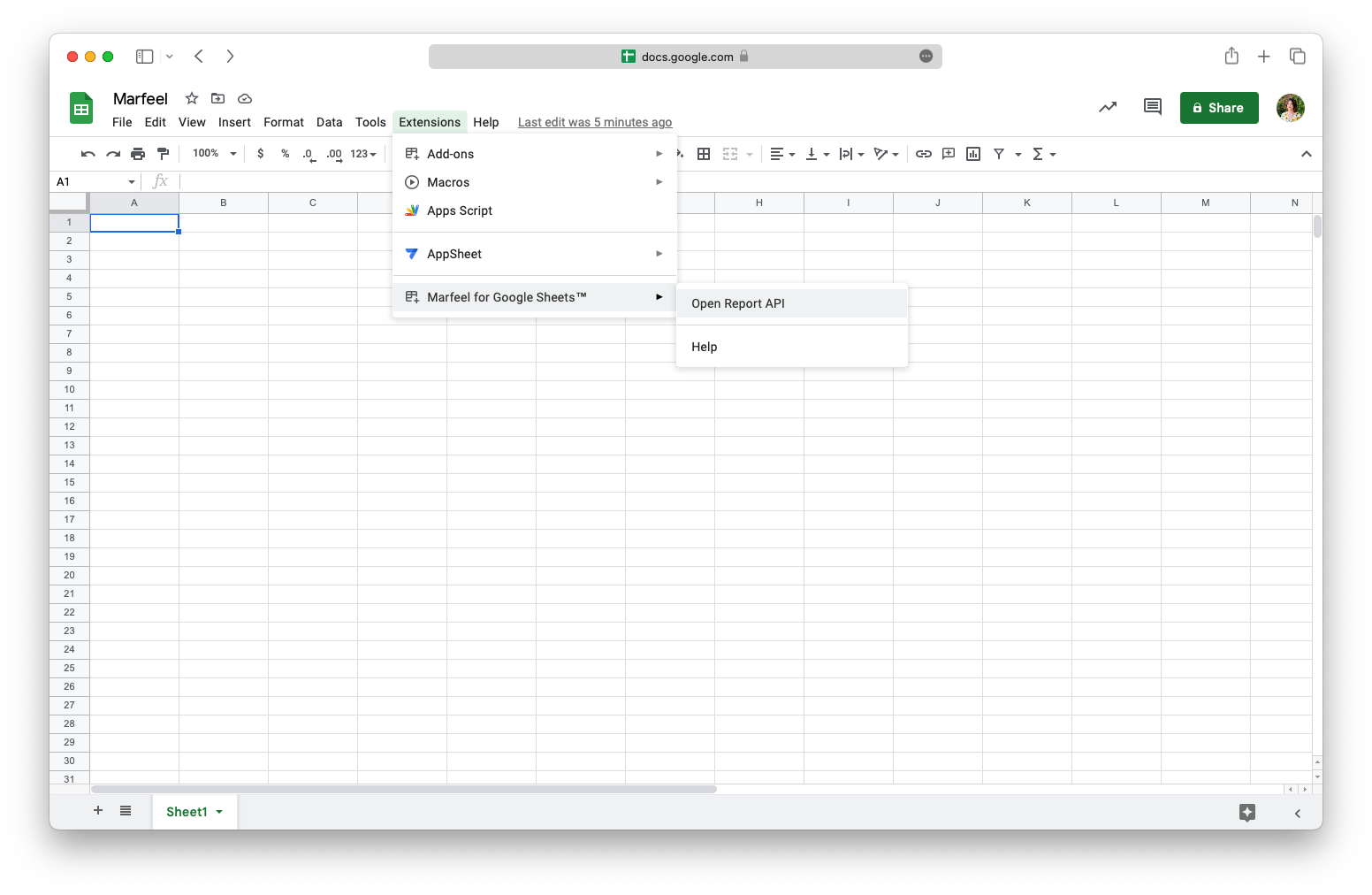Image resolution: width=1372 pixels, height=895 pixels.
Task: Open the zoom level dropdown showing 100%
Action: (x=211, y=153)
